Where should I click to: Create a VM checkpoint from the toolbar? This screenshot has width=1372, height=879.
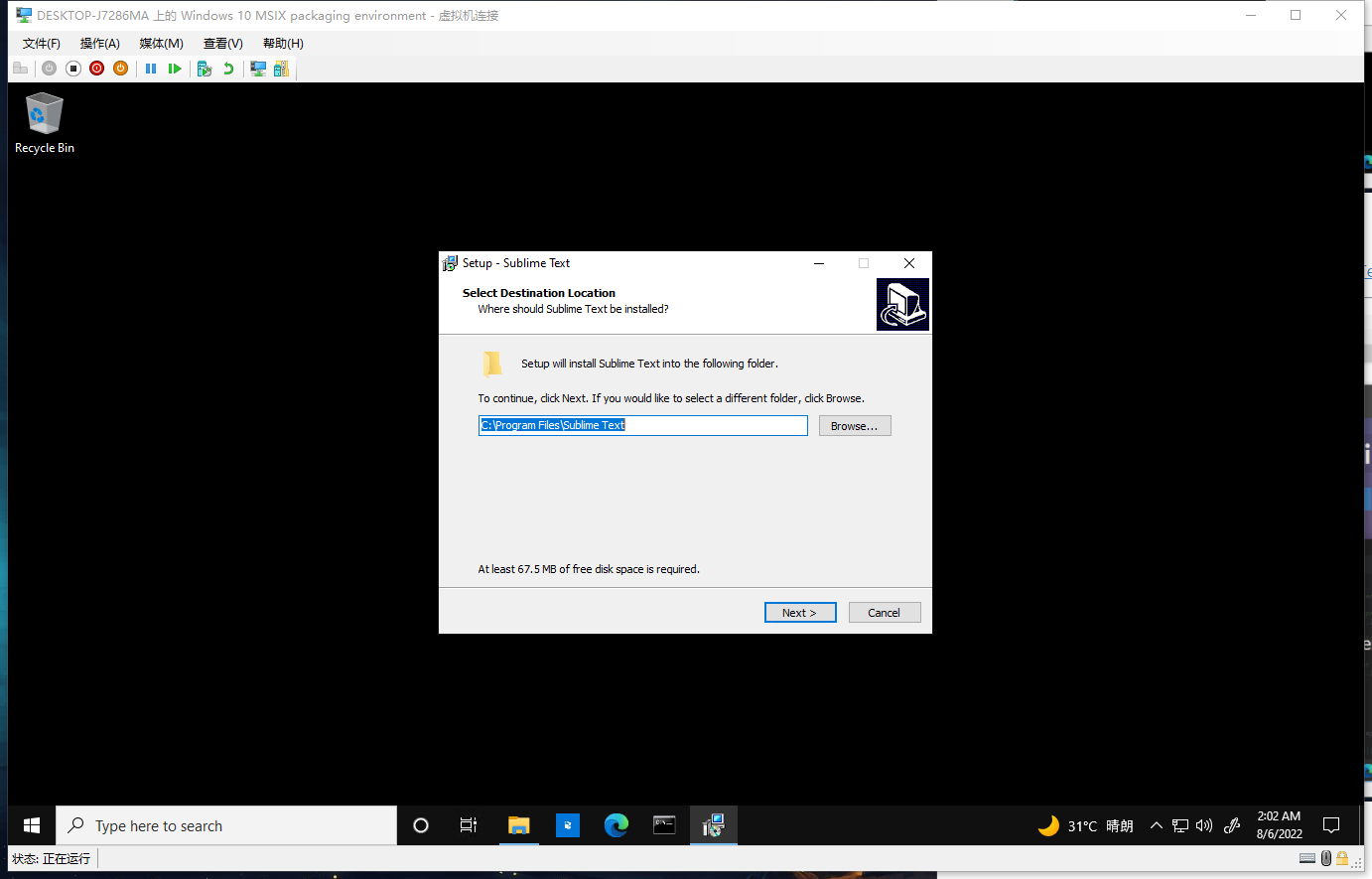click(x=205, y=69)
